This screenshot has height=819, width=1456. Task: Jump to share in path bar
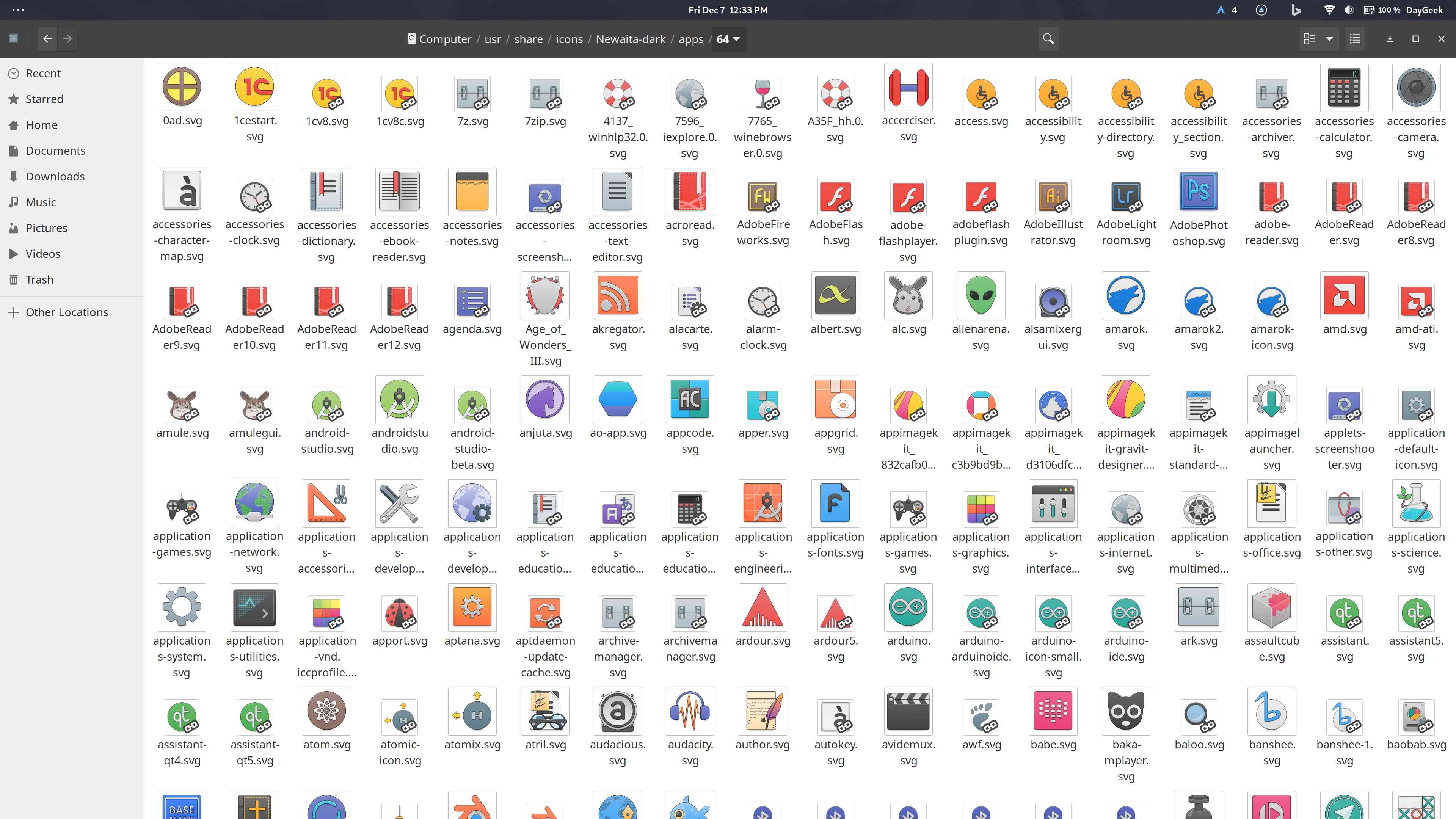coord(528,39)
